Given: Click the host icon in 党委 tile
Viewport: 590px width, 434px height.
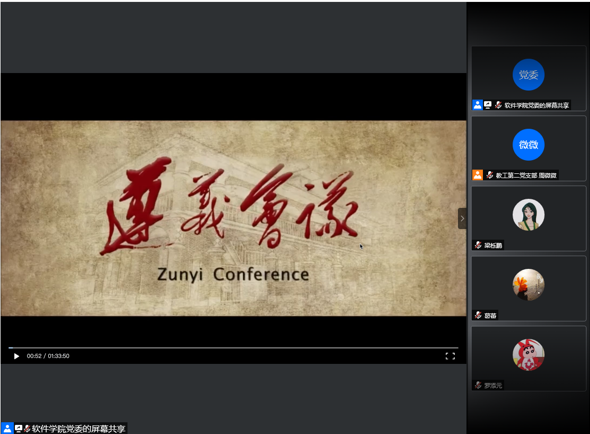Looking at the screenshot, I should pos(477,105).
